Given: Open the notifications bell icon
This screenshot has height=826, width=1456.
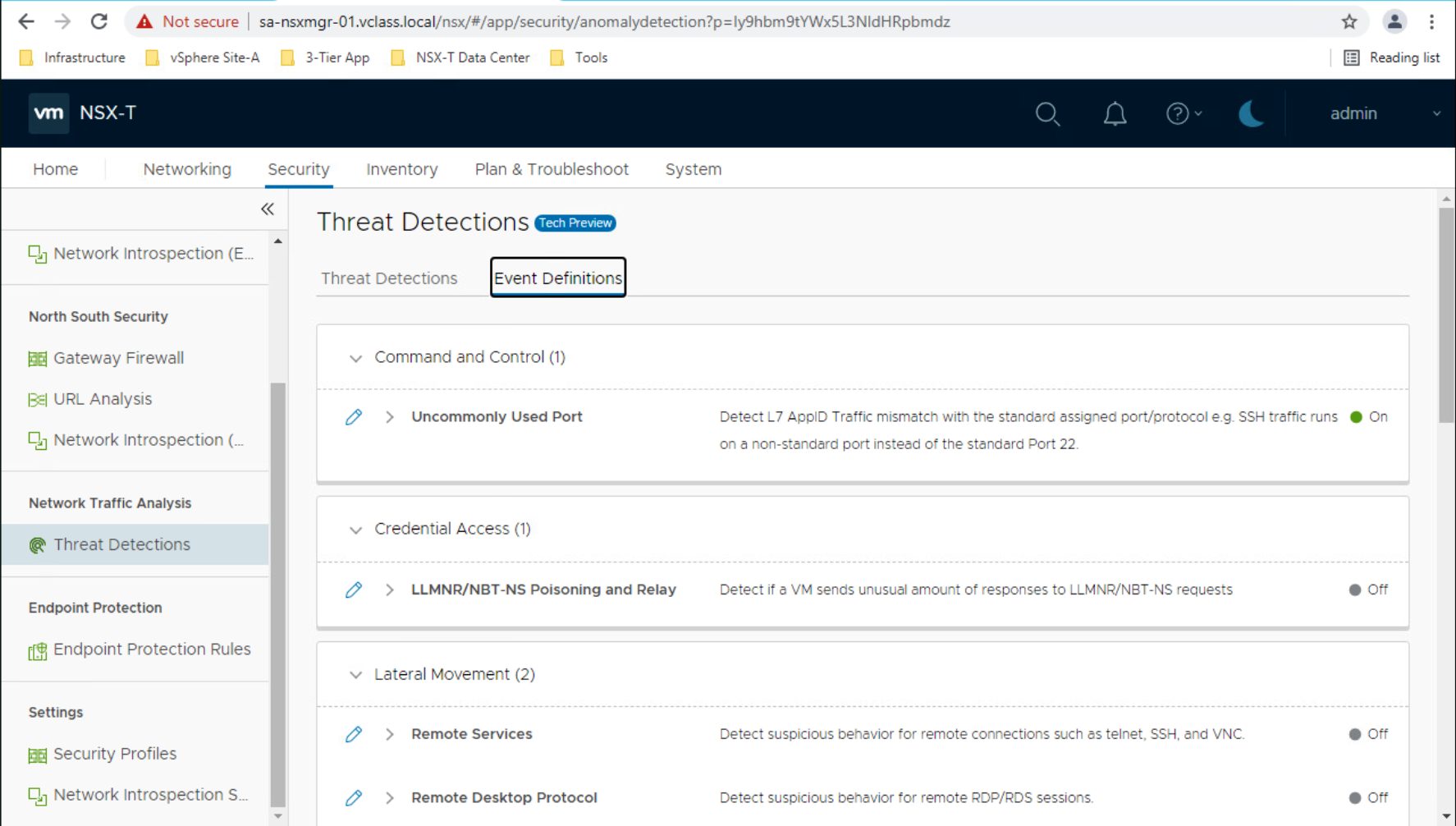Looking at the screenshot, I should 1115,113.
